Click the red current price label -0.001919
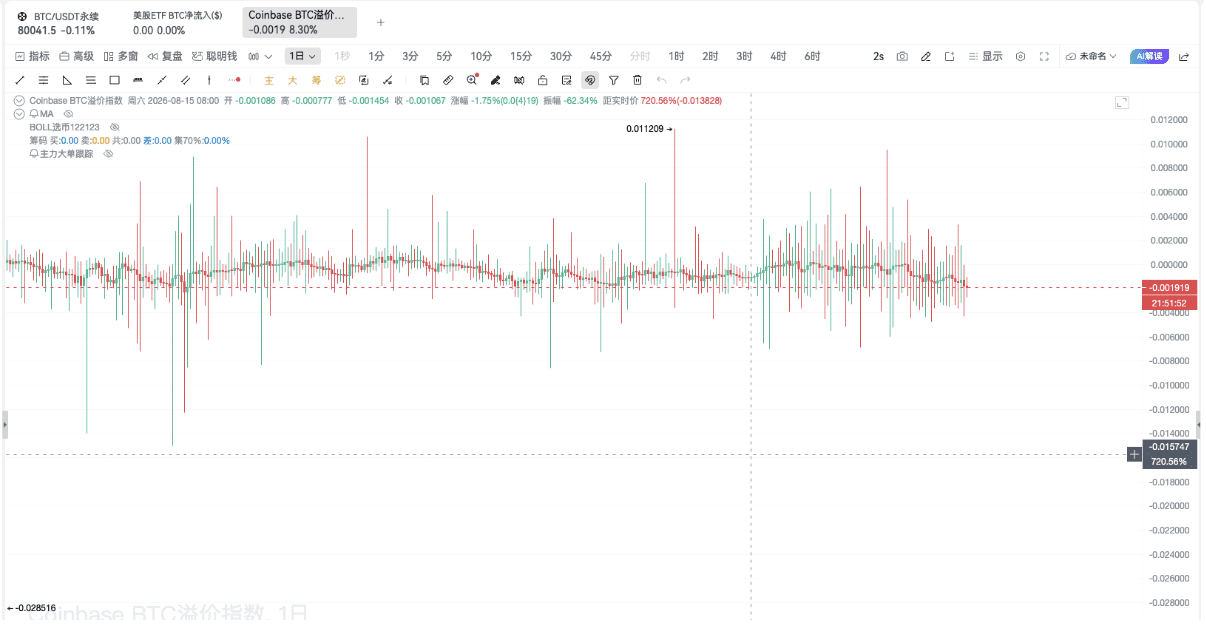 point(1169,288)
